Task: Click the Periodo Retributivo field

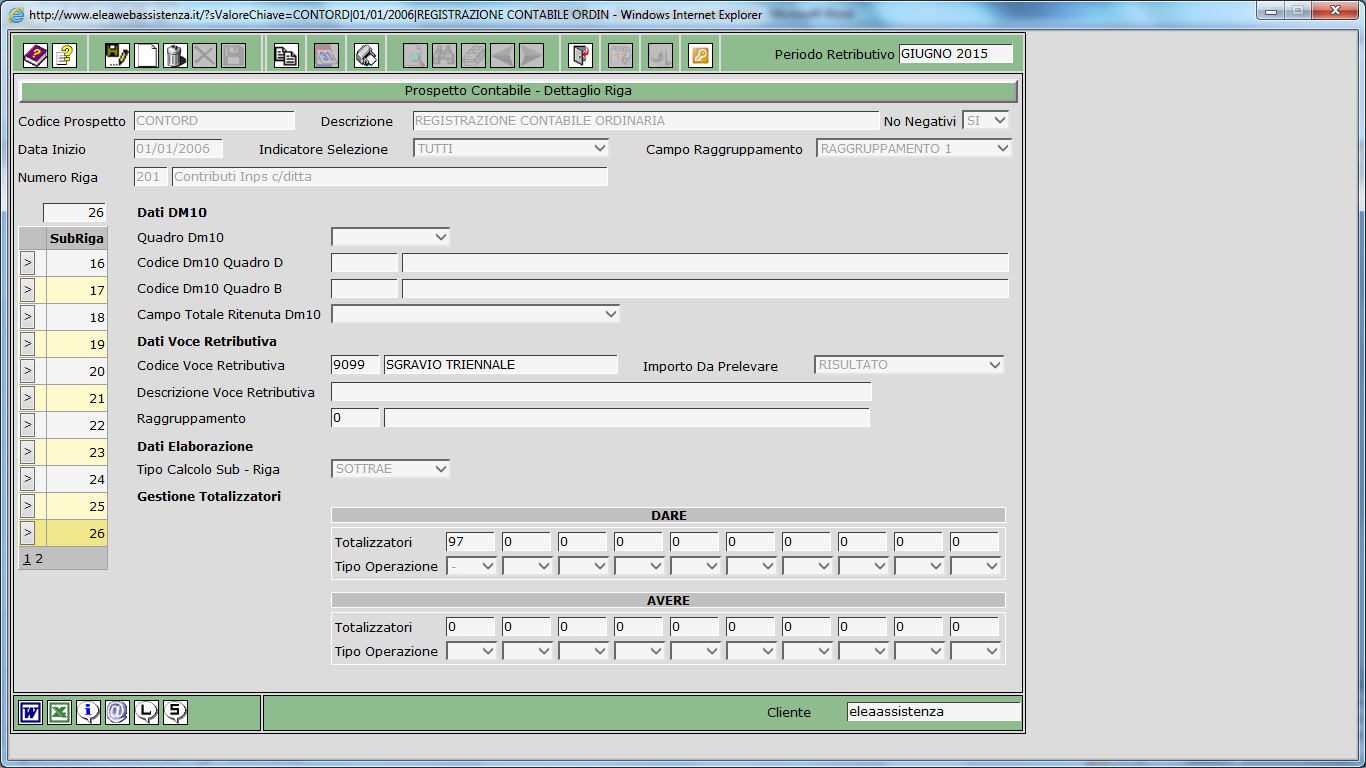Action: (956, 54)
